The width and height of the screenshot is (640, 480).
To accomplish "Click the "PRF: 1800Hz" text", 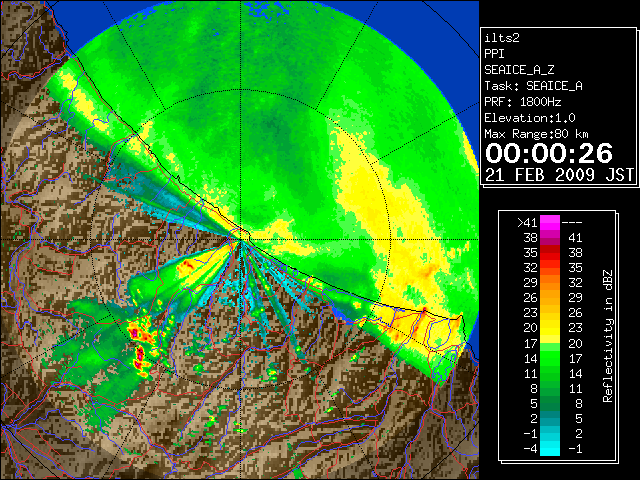I will [x=522, y=102].
